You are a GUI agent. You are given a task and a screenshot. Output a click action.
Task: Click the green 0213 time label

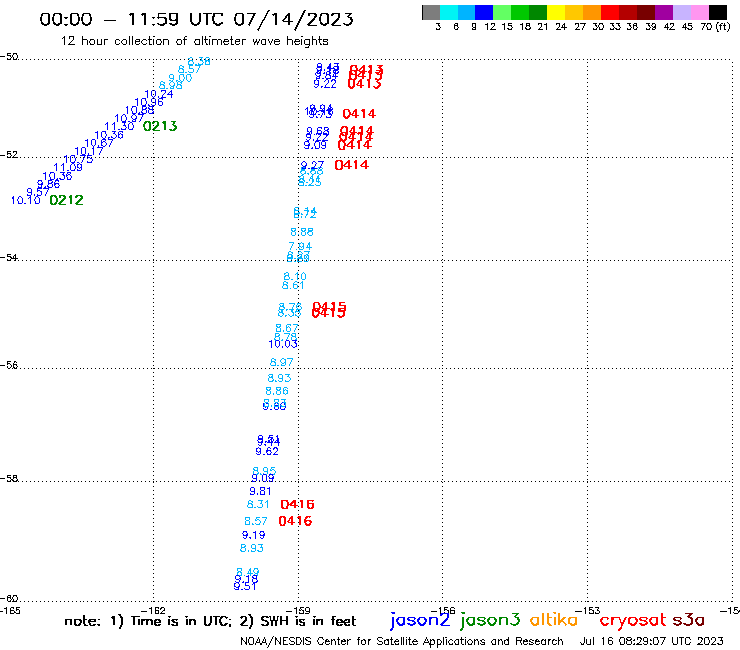tap(160, 126)
